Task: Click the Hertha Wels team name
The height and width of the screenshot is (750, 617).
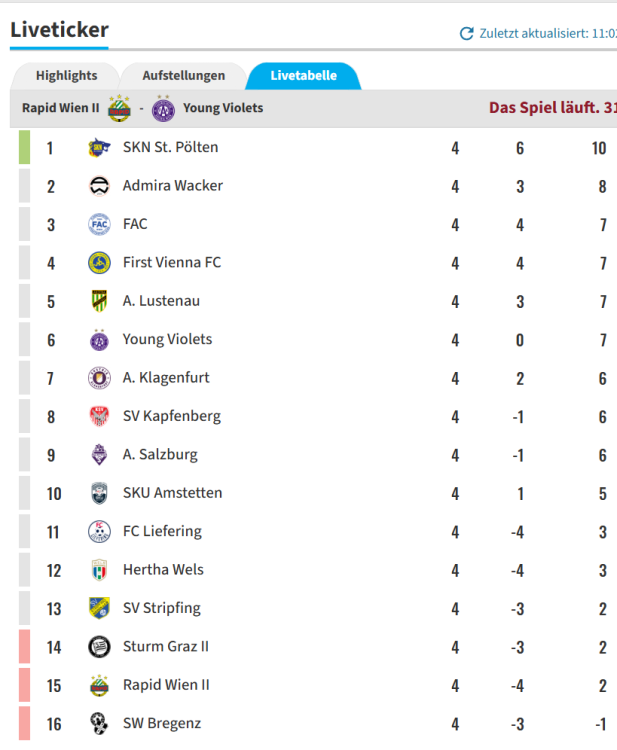Action: click(x=163, y=570)
